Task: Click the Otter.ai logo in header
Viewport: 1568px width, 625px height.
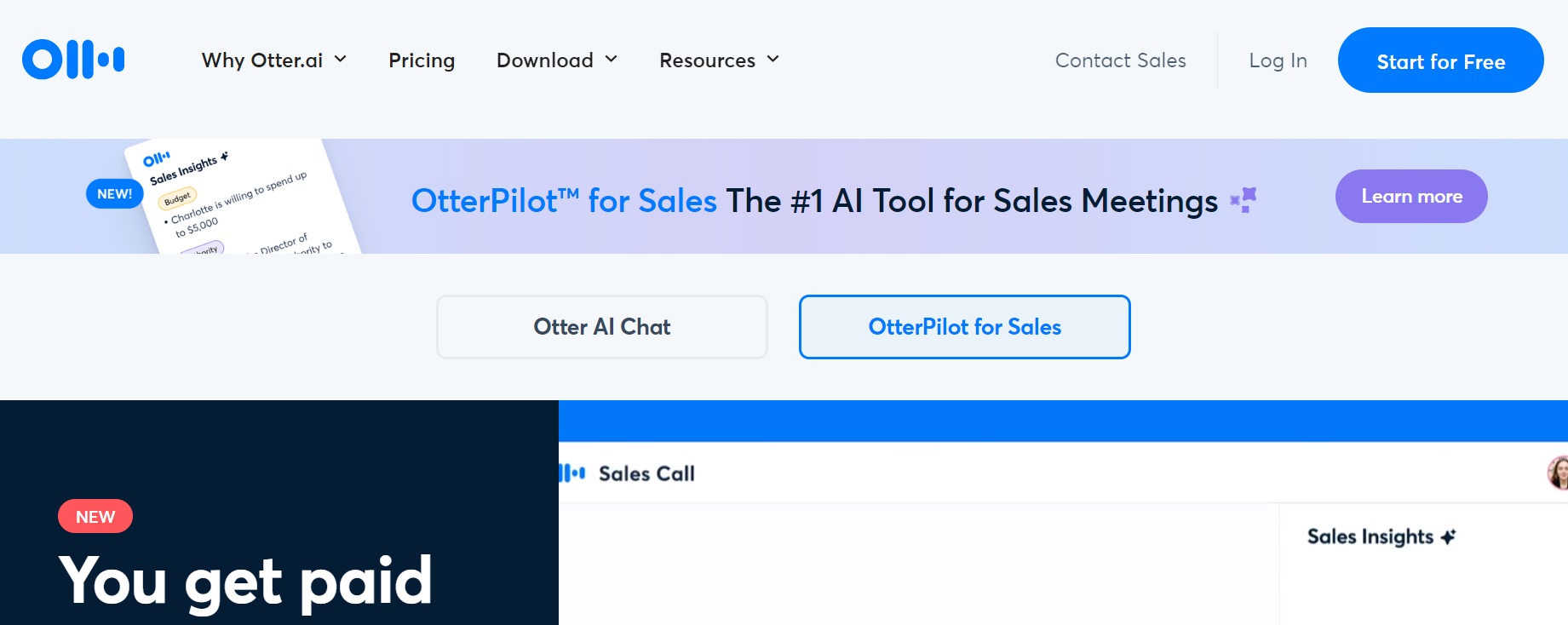Action: [73, 60]
